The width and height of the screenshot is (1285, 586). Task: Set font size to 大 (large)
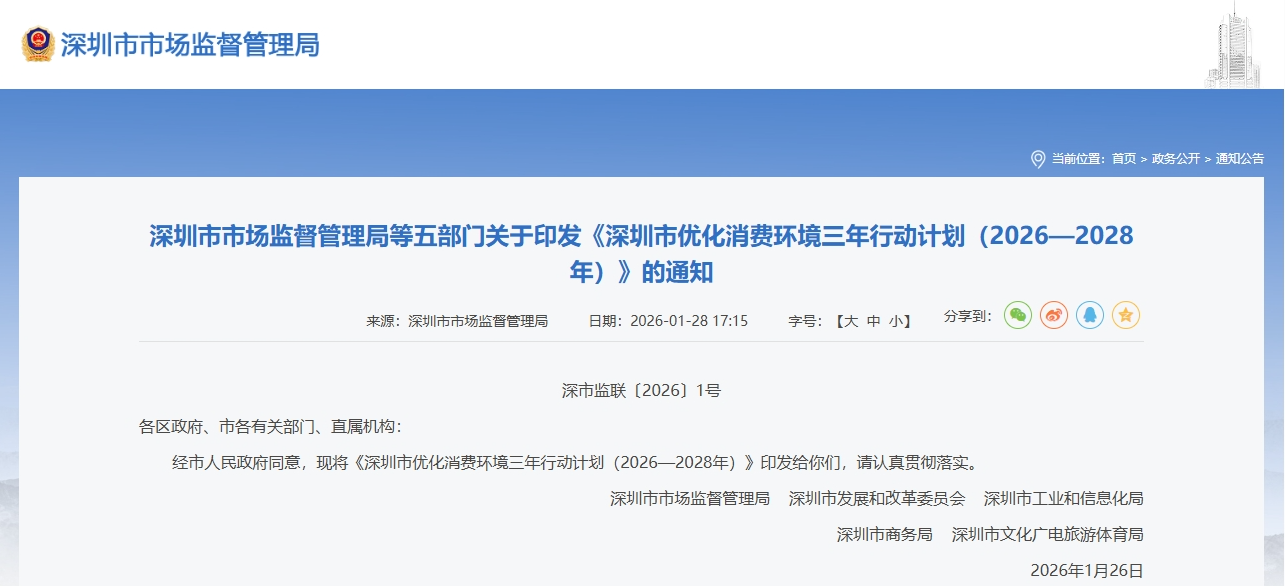(x=850, y=321)
